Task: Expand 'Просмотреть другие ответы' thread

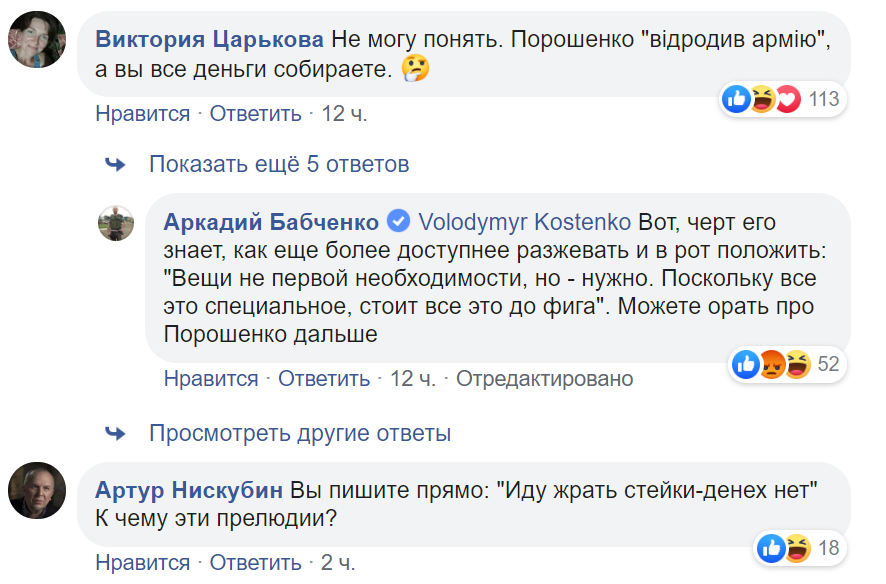Action: point(300,434)
